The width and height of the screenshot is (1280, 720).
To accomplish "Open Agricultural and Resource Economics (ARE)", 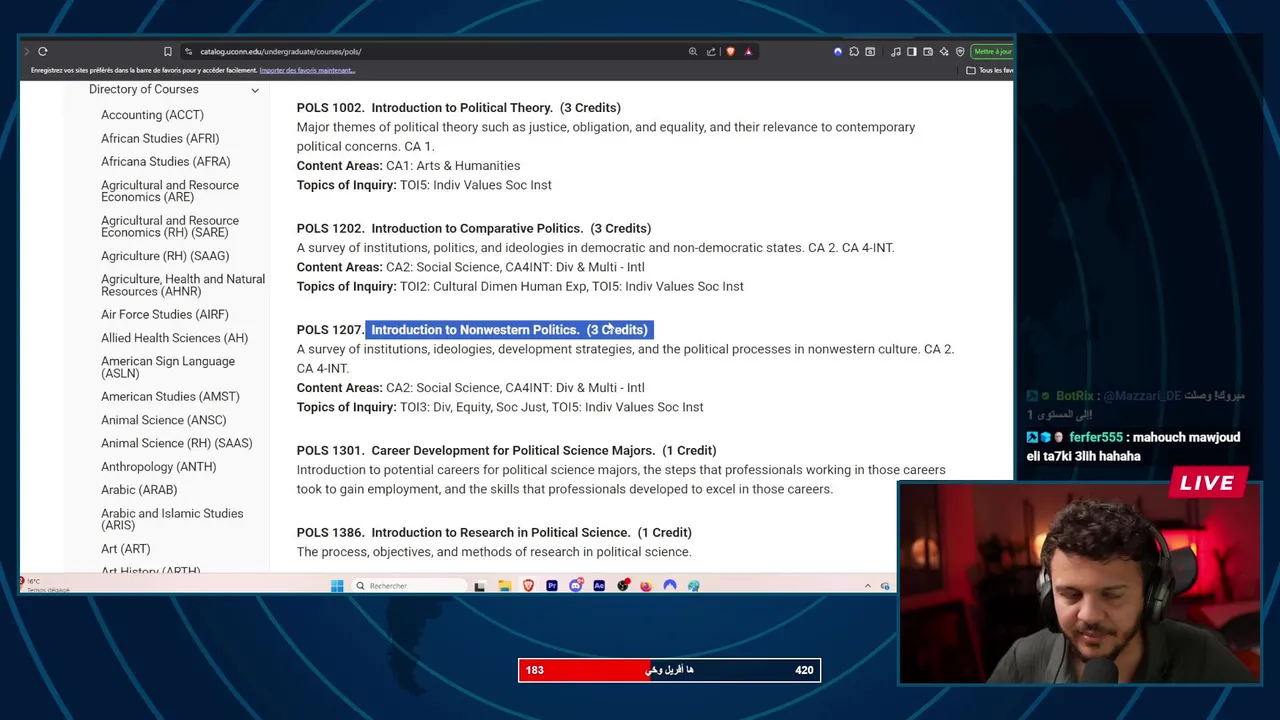I will click(170, 191).
